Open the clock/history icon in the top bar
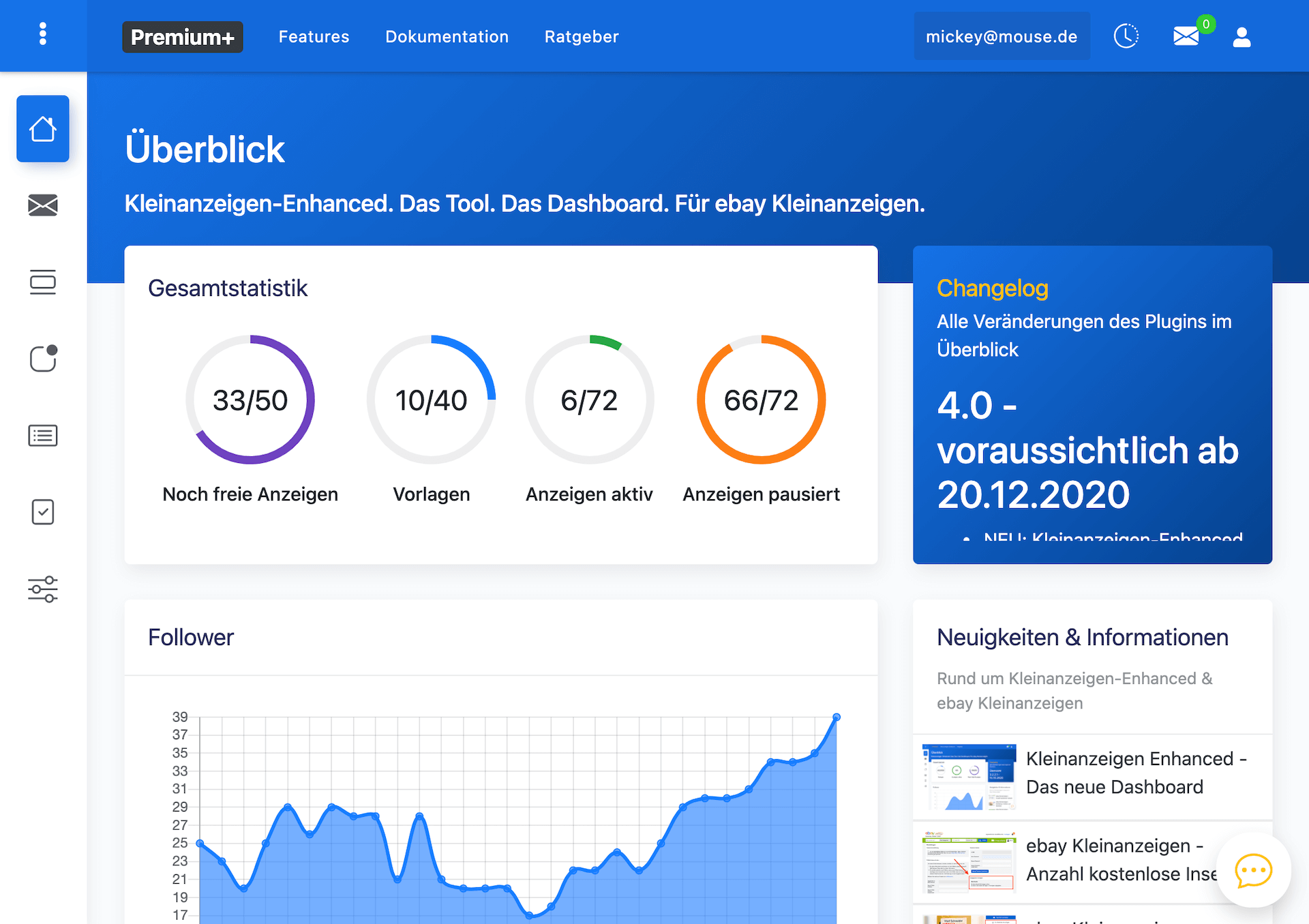The height and width of the screenshot is (924, 1309). (x=1126, y=36)
